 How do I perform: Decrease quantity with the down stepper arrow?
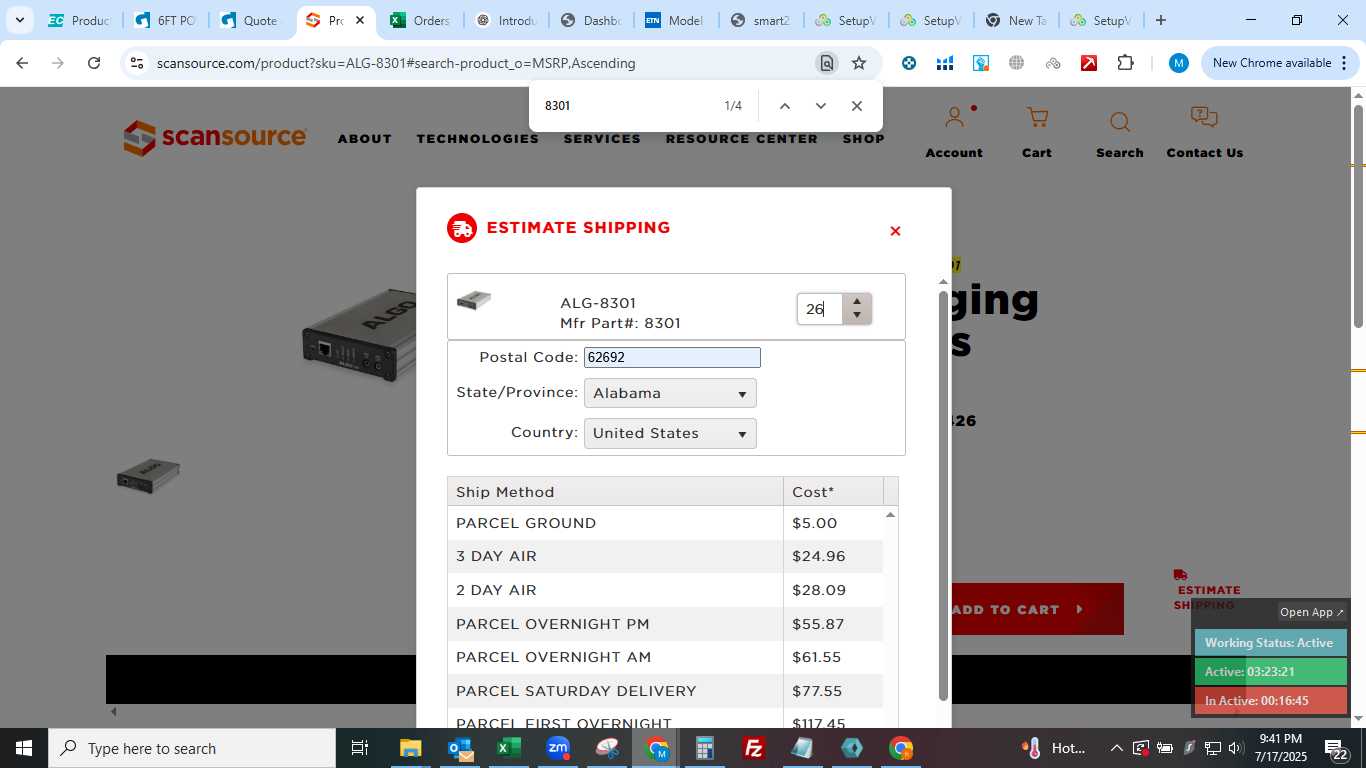[x=857, y=316]
